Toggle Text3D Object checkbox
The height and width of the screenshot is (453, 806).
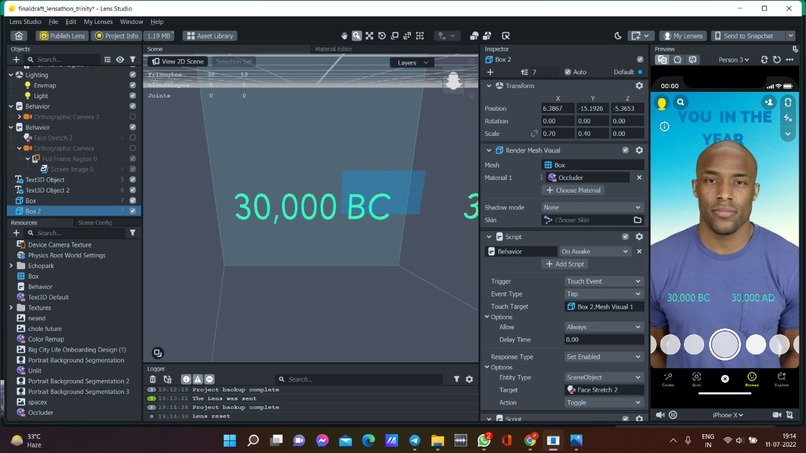point(133,180)
